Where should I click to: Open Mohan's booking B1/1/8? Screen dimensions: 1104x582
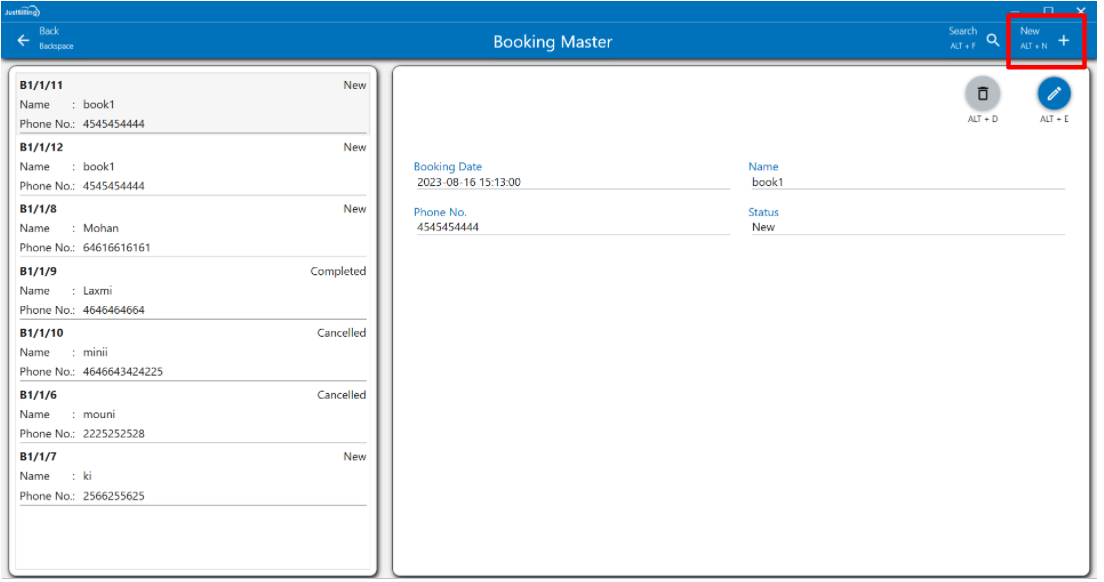193,228
